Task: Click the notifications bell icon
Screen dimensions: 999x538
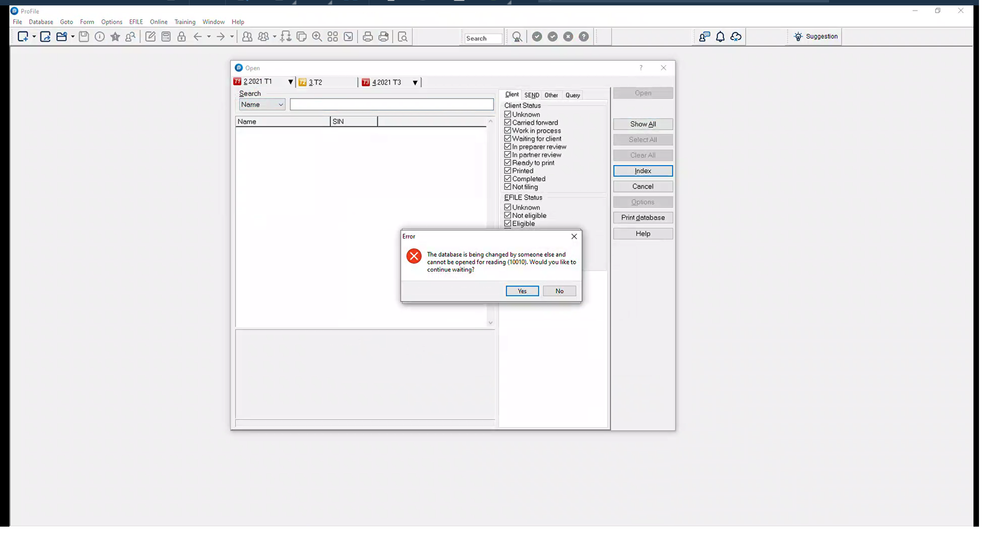Action: 720,37
